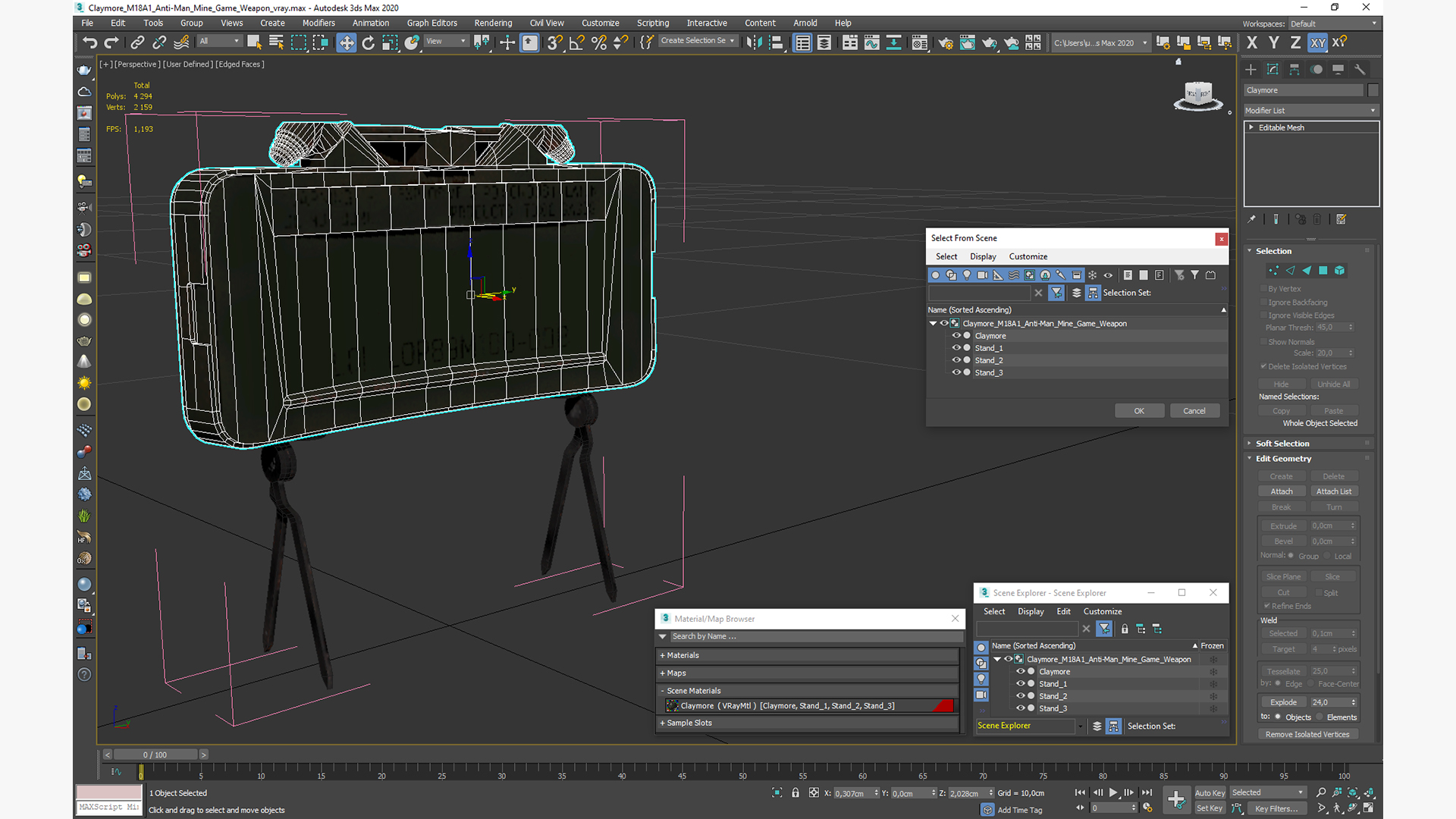Restrict transform to X axis

pos(1252,43)
